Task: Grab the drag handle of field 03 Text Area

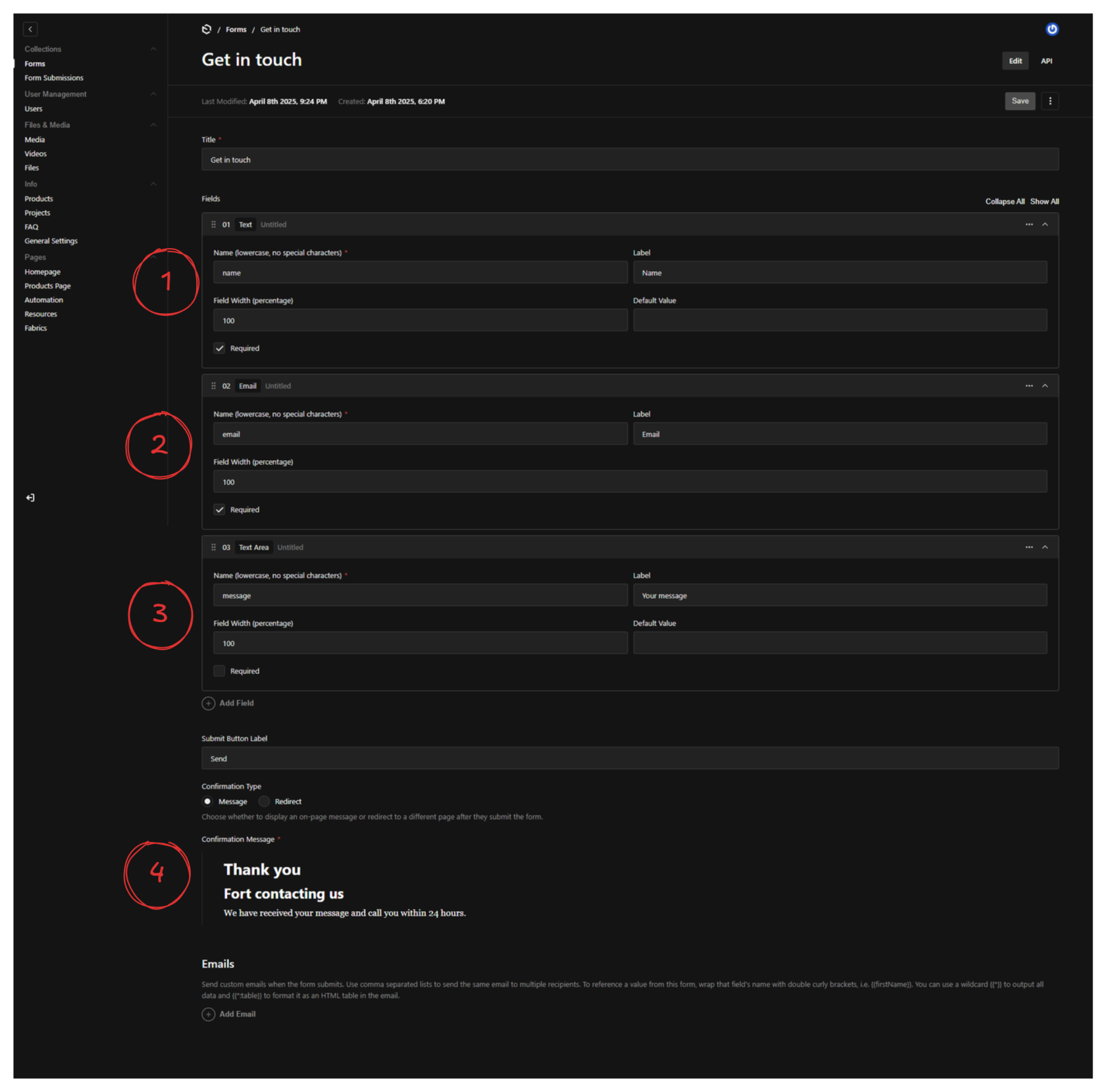Action: click(x=213, y=547)
